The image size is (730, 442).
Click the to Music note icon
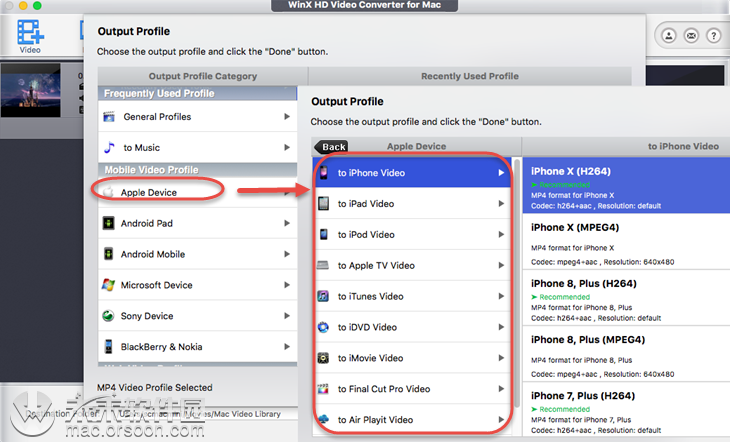[109, 147]
